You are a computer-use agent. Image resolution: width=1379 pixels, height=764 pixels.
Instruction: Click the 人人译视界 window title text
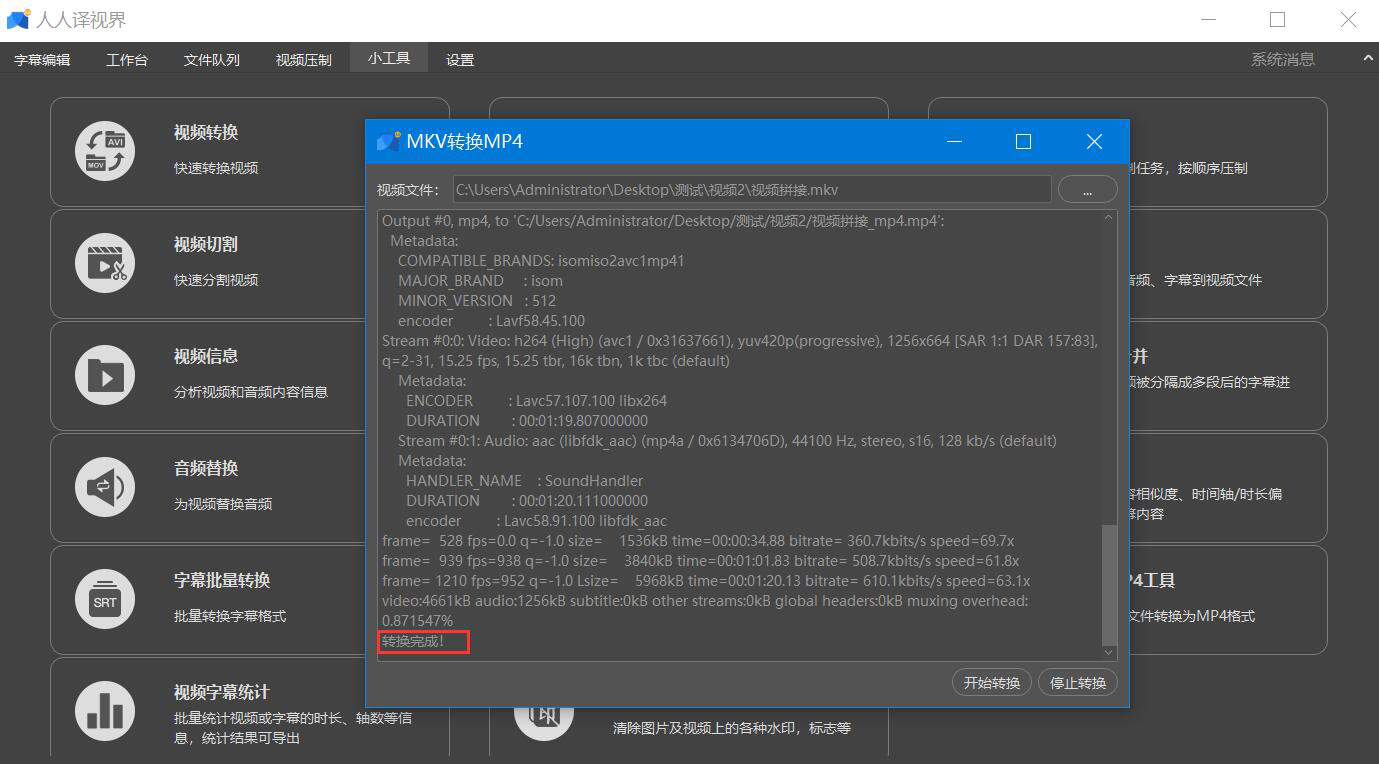(81, 20)
